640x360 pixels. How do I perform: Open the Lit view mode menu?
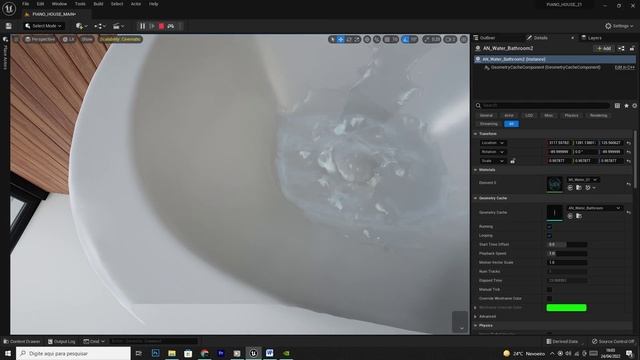68,39
